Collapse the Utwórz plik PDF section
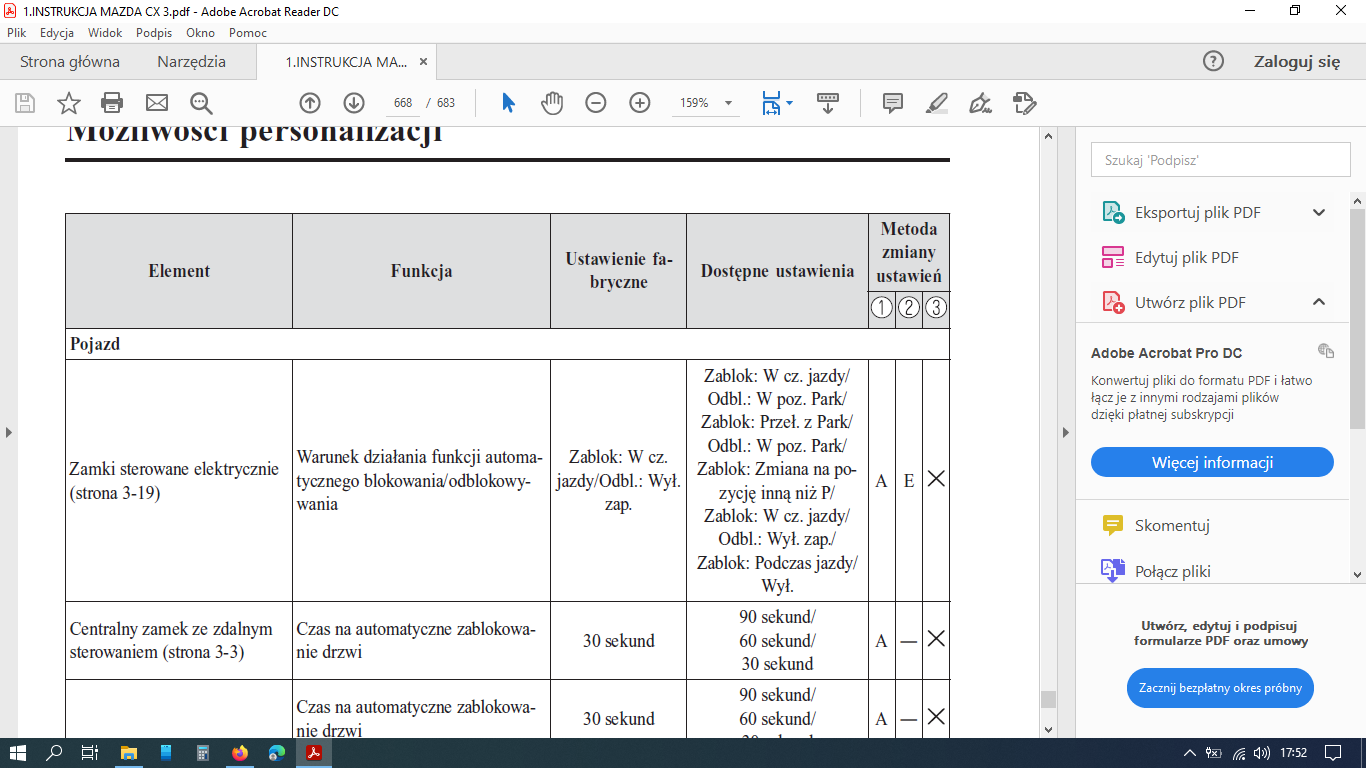 (1318, 302)
